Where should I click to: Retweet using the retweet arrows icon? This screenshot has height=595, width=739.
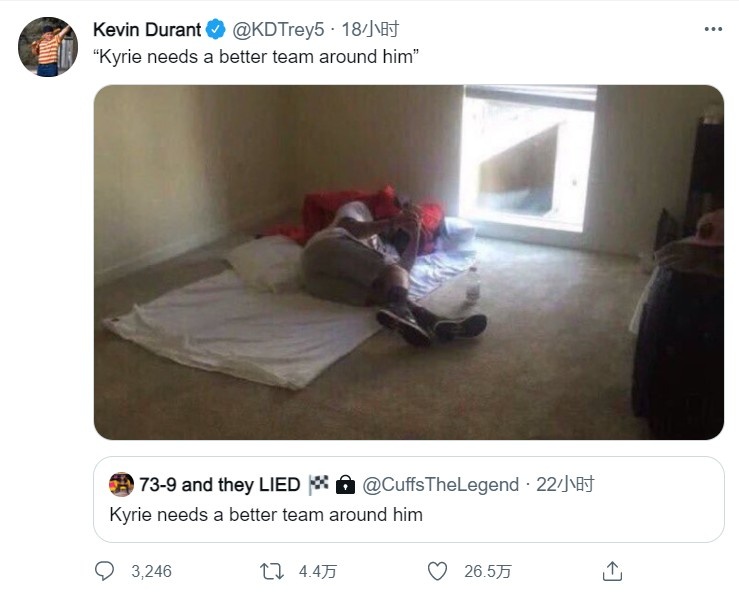click(272, 571)
